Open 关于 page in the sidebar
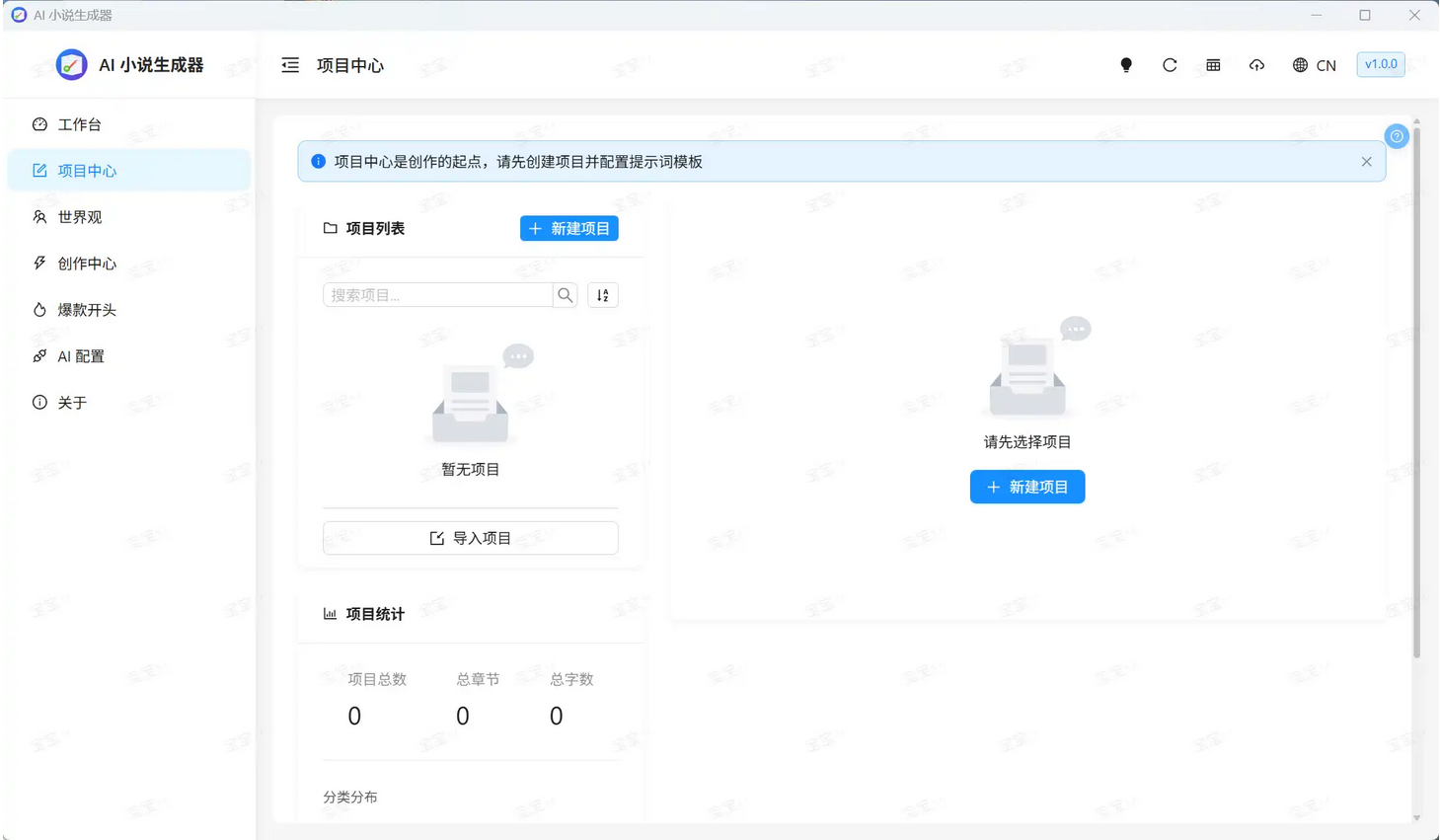 [129, 403]
